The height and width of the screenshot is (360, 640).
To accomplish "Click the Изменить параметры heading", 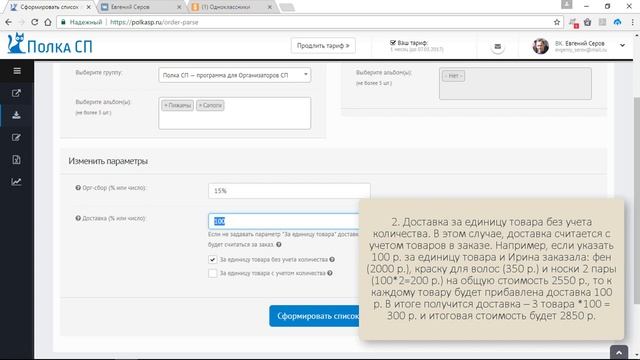I will 108,161.
